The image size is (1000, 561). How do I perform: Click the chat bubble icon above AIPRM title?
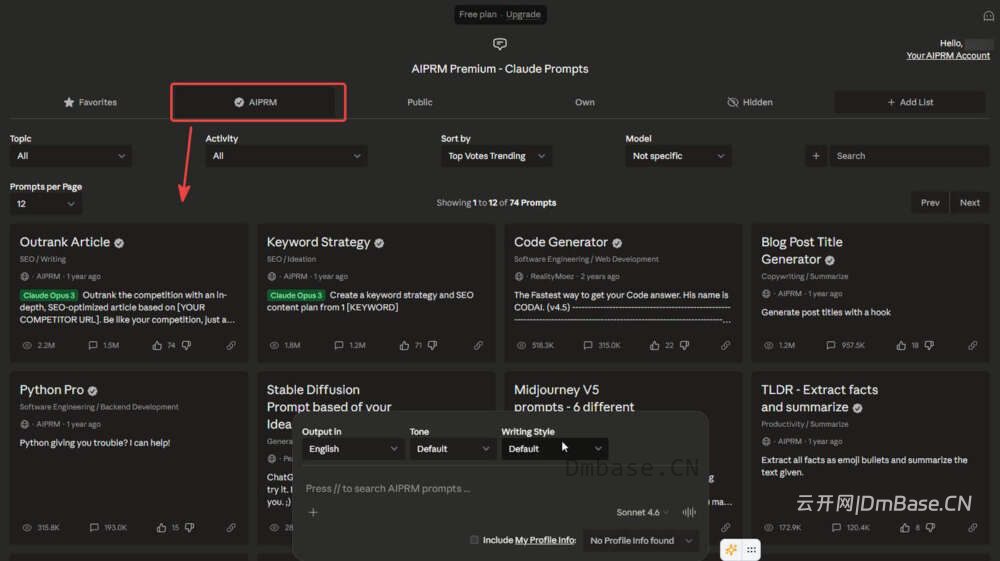(499, 43)
